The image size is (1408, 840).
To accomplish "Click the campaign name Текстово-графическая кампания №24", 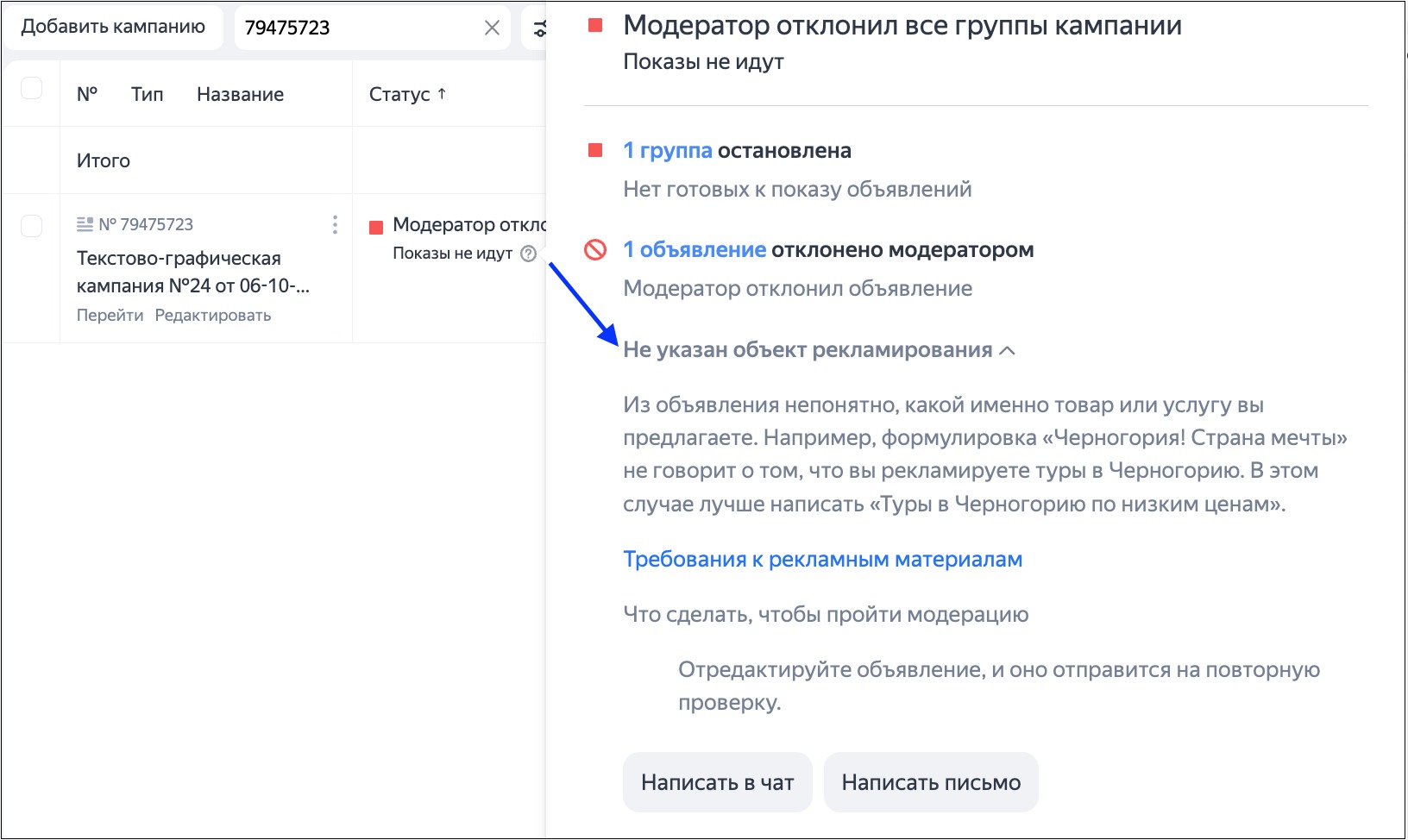I will pyautogui.click(x=192, y=272).
